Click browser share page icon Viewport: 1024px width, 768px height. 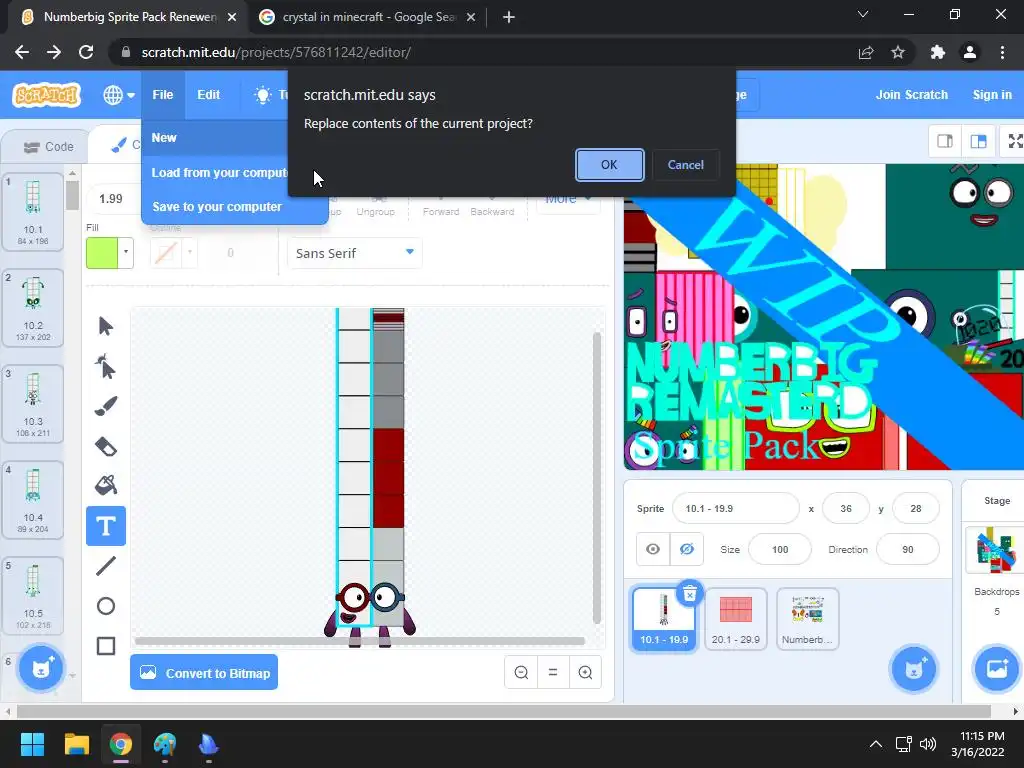[866, 52]
